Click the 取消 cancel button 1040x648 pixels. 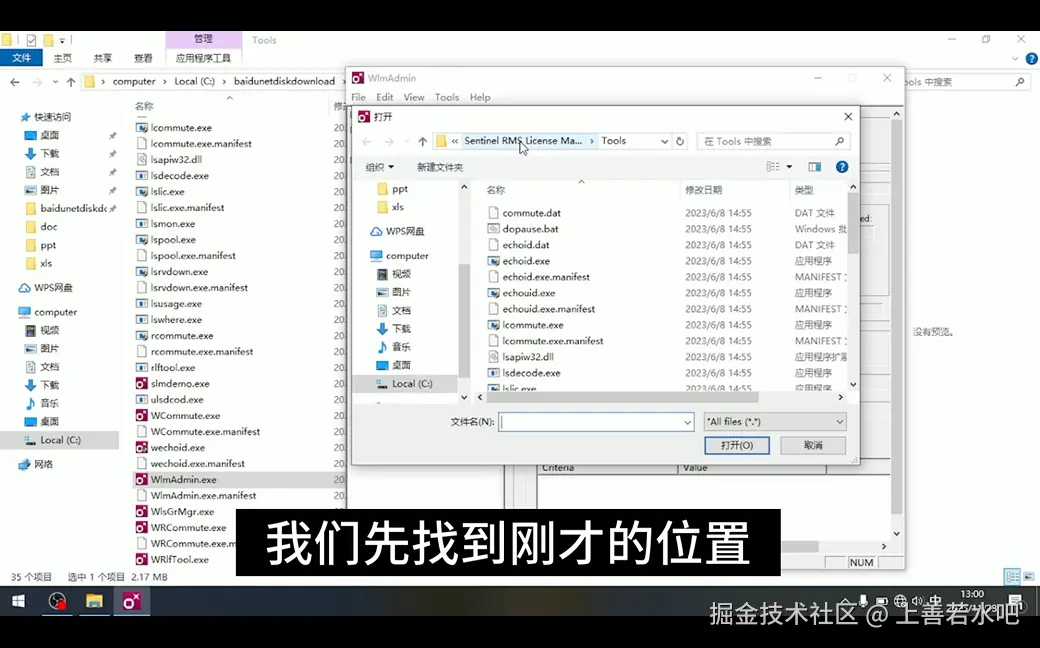click(x=812, y=445)
